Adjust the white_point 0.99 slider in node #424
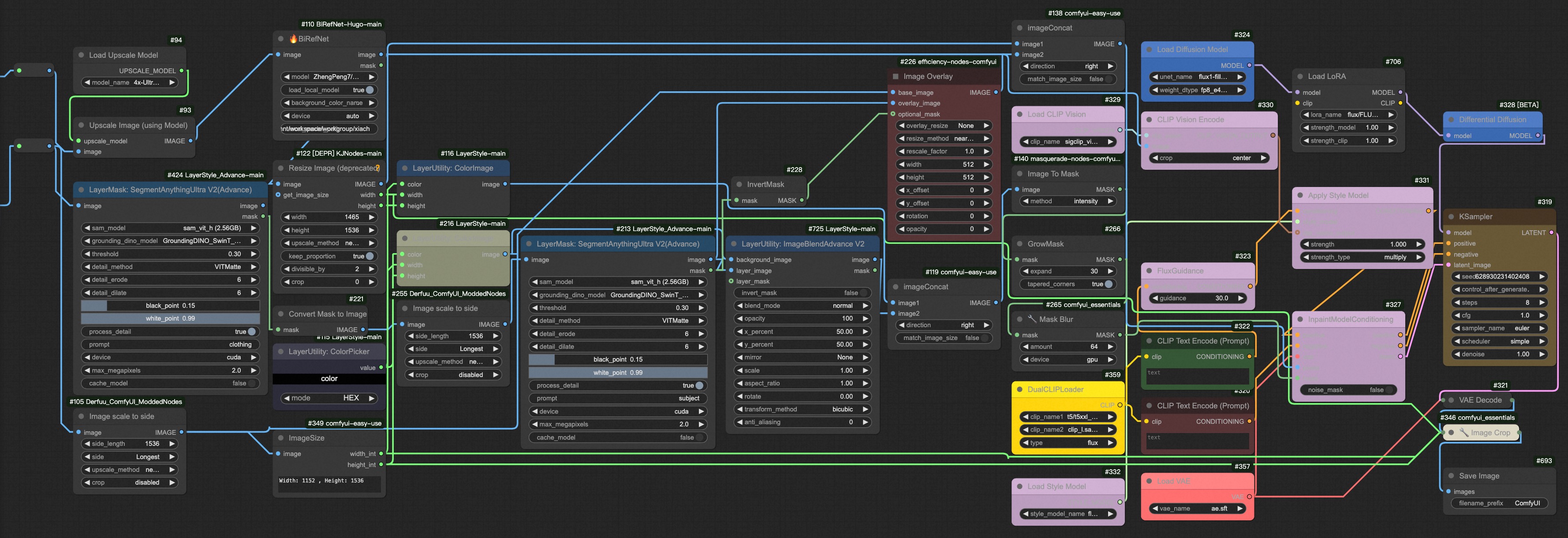This screenshot has height=538, width=1568. (x=171, y=318)
